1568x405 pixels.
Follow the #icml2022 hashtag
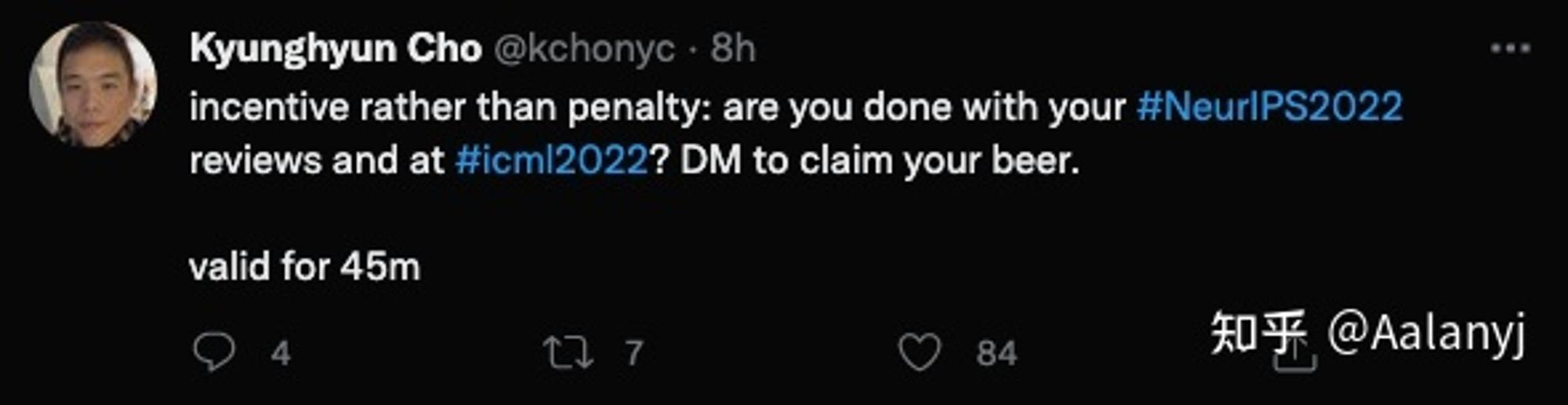(552, 160)
